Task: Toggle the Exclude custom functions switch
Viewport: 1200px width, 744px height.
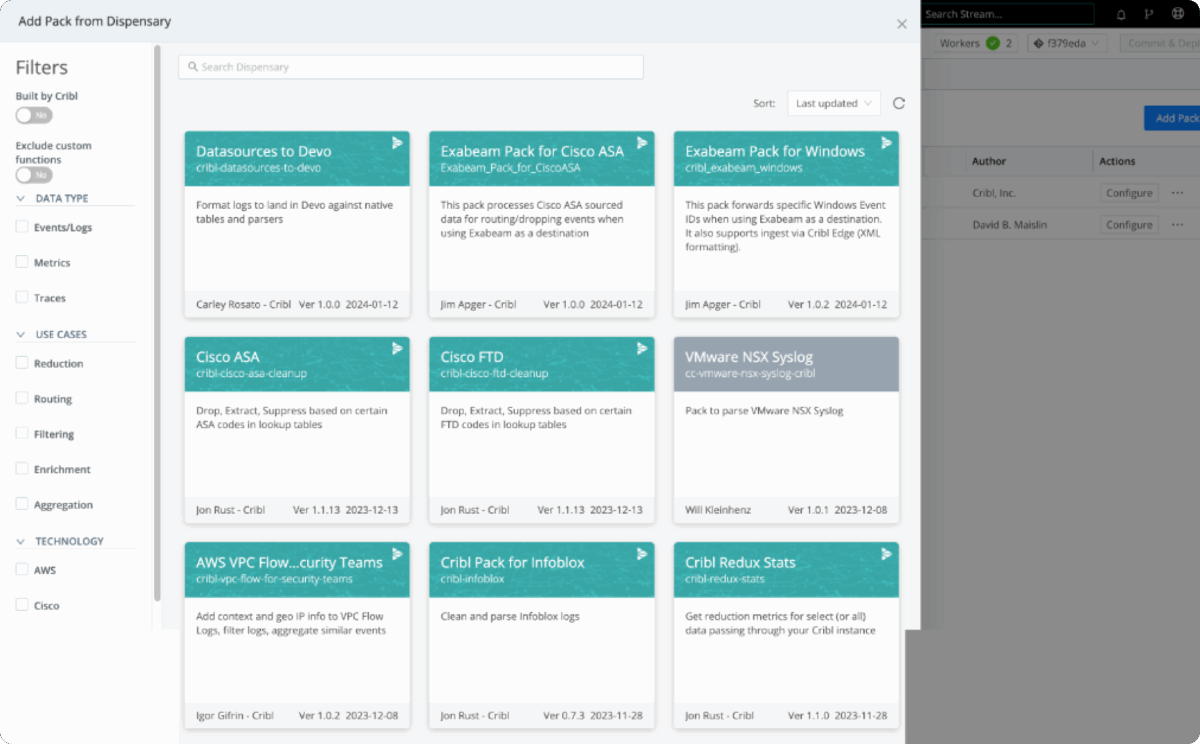Action: [34, 175]
